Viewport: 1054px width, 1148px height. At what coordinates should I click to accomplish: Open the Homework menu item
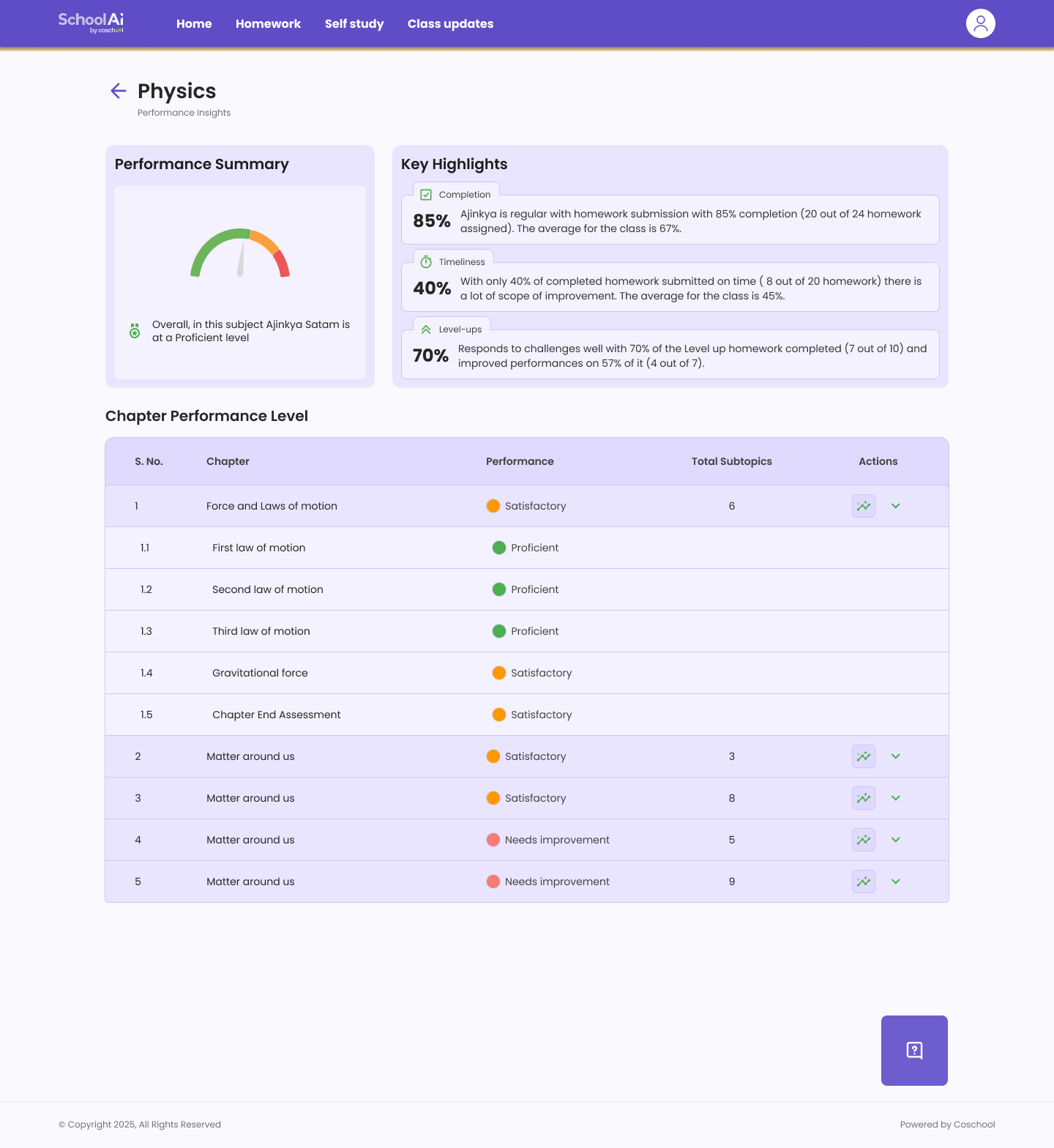[x=268, y=23]
